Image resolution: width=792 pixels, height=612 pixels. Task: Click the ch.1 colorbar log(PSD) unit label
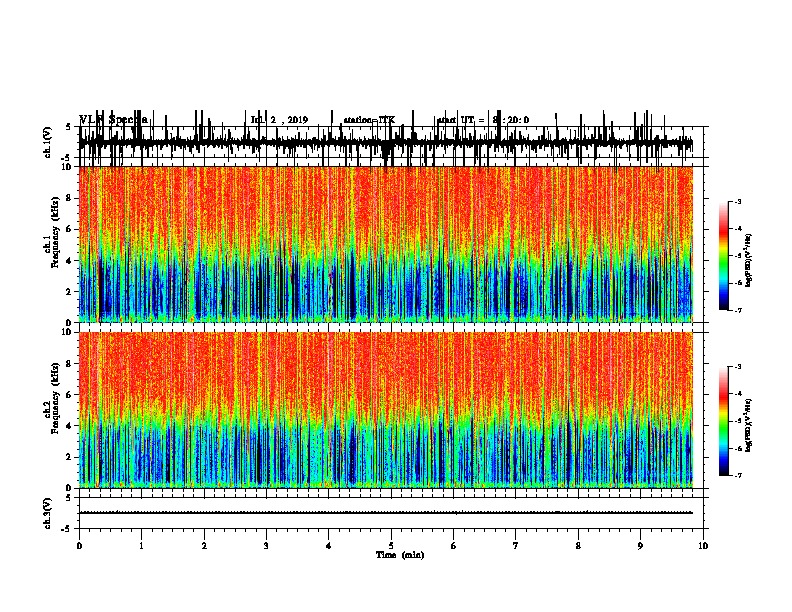tap(749, 261)
